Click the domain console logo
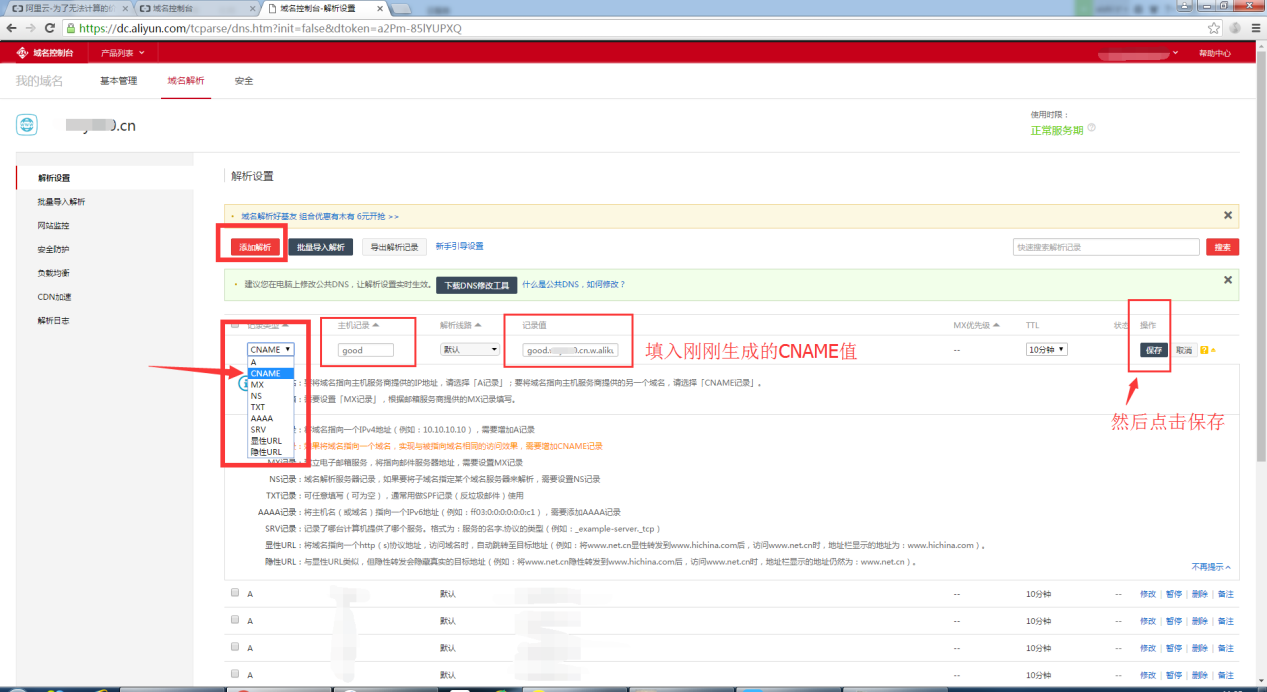The image size is (1267, 692). pos(46,53)
